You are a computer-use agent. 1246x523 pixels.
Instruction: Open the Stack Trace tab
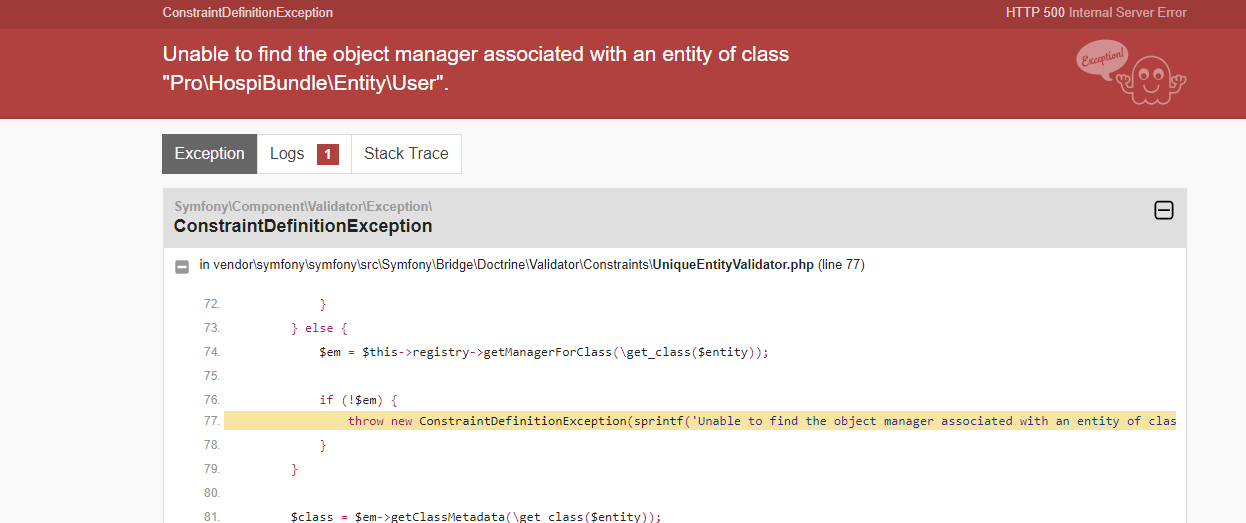click(406, 154)
